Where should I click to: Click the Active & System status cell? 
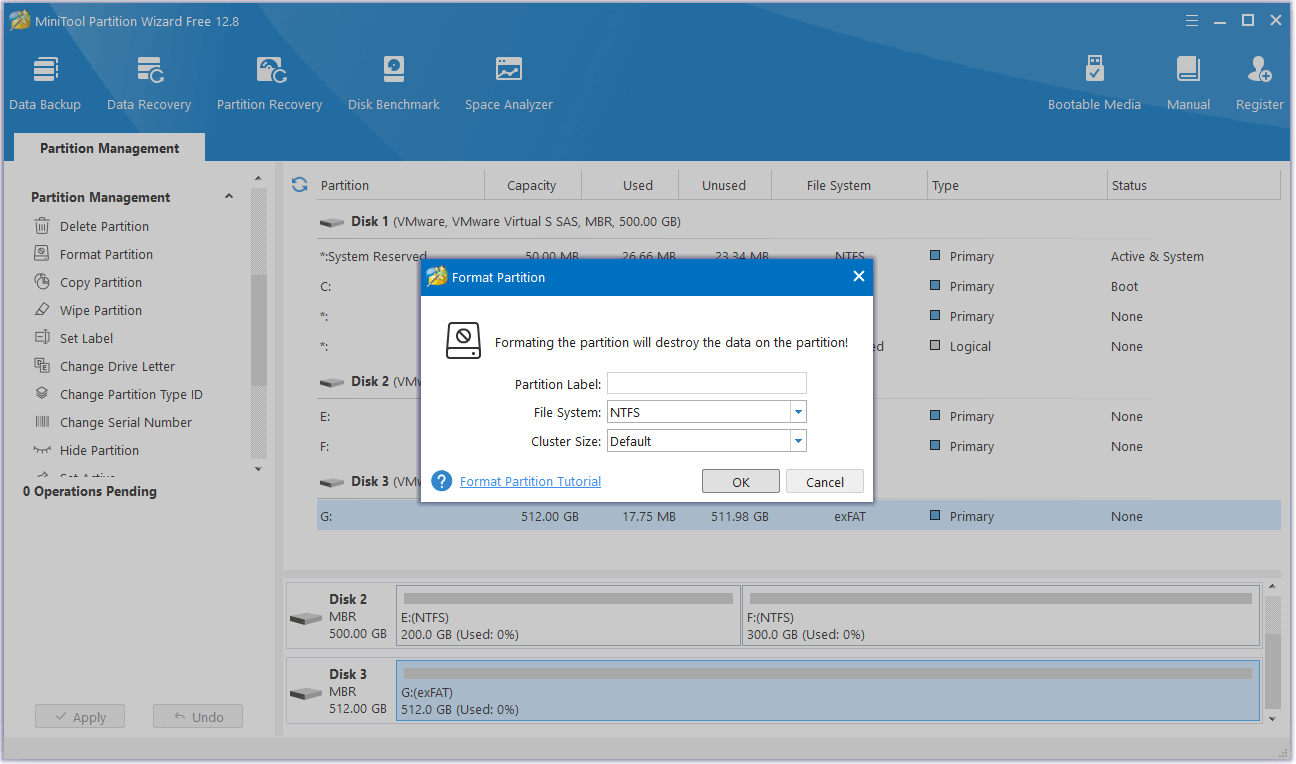pyautogui.click(x=1157, y=256)
